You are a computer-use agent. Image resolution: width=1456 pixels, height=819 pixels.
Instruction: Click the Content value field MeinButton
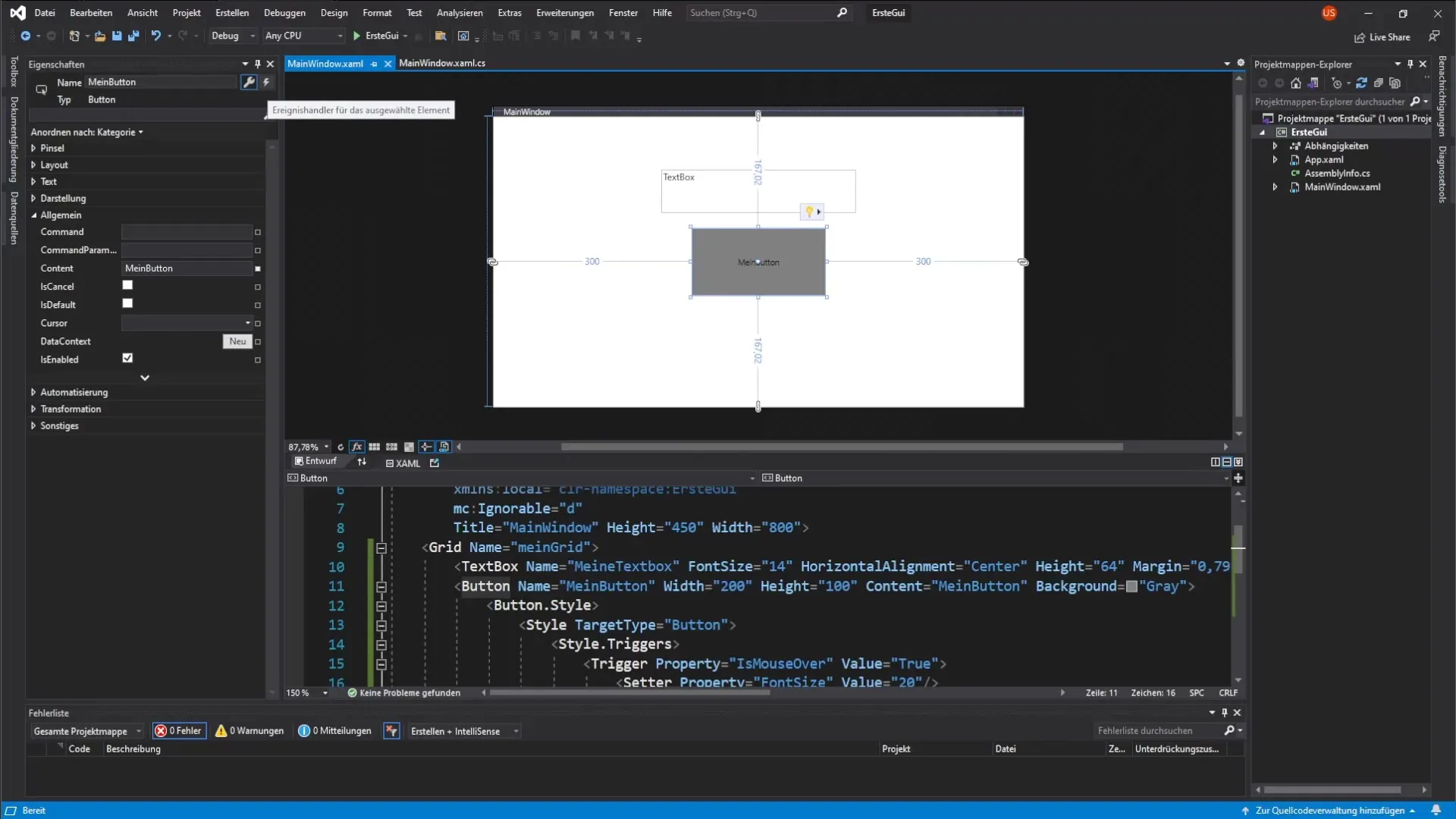pos(187,268)
